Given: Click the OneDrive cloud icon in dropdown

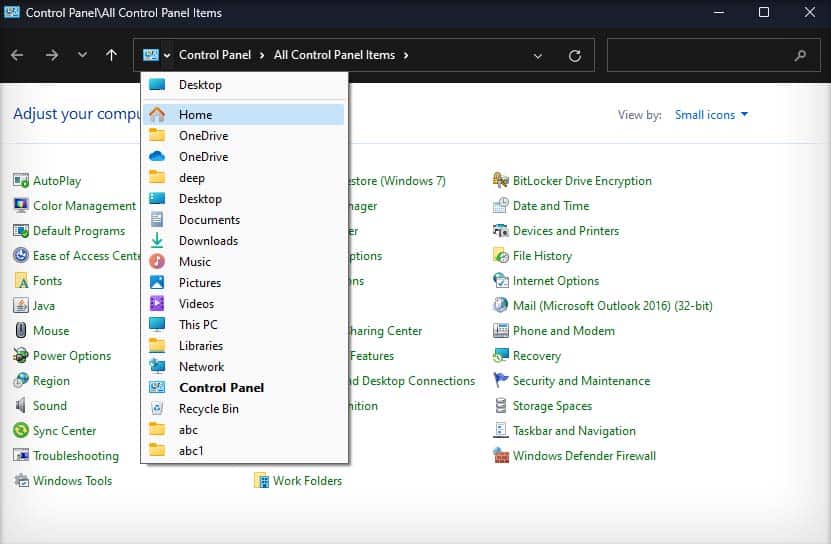Looking at the screenshot, I should 157,156.
